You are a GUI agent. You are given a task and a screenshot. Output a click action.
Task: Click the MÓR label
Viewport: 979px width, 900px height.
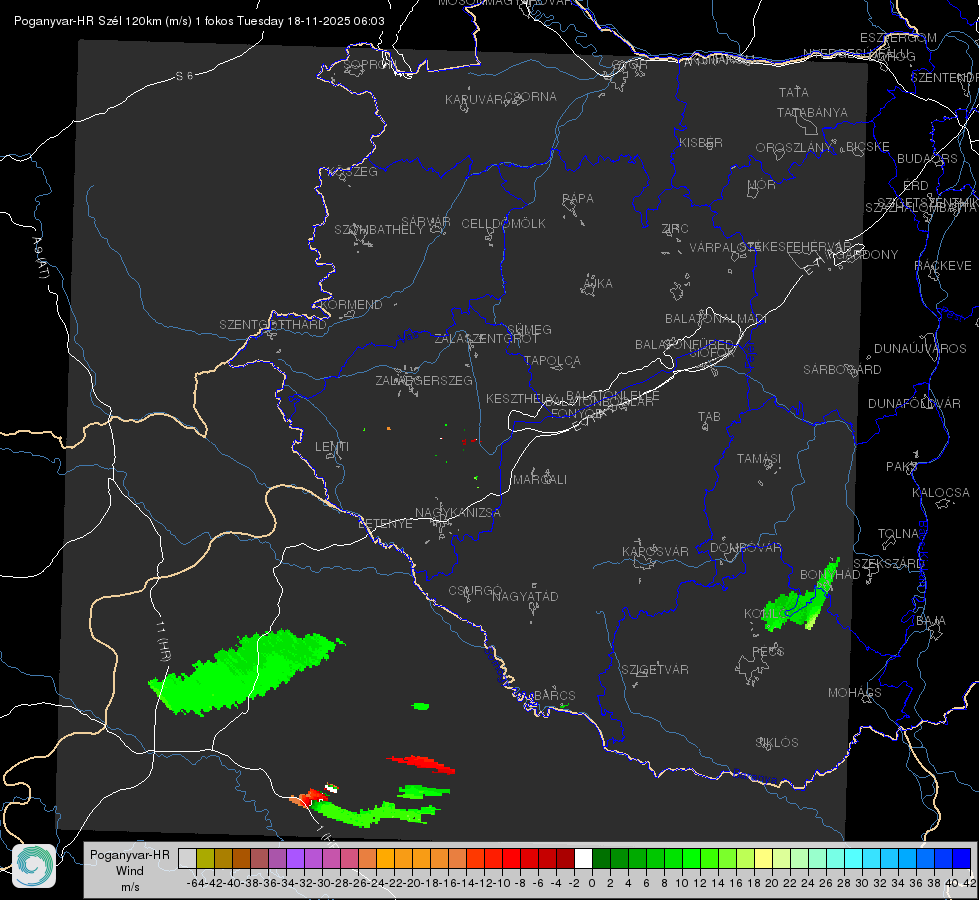tap(762, 184)
